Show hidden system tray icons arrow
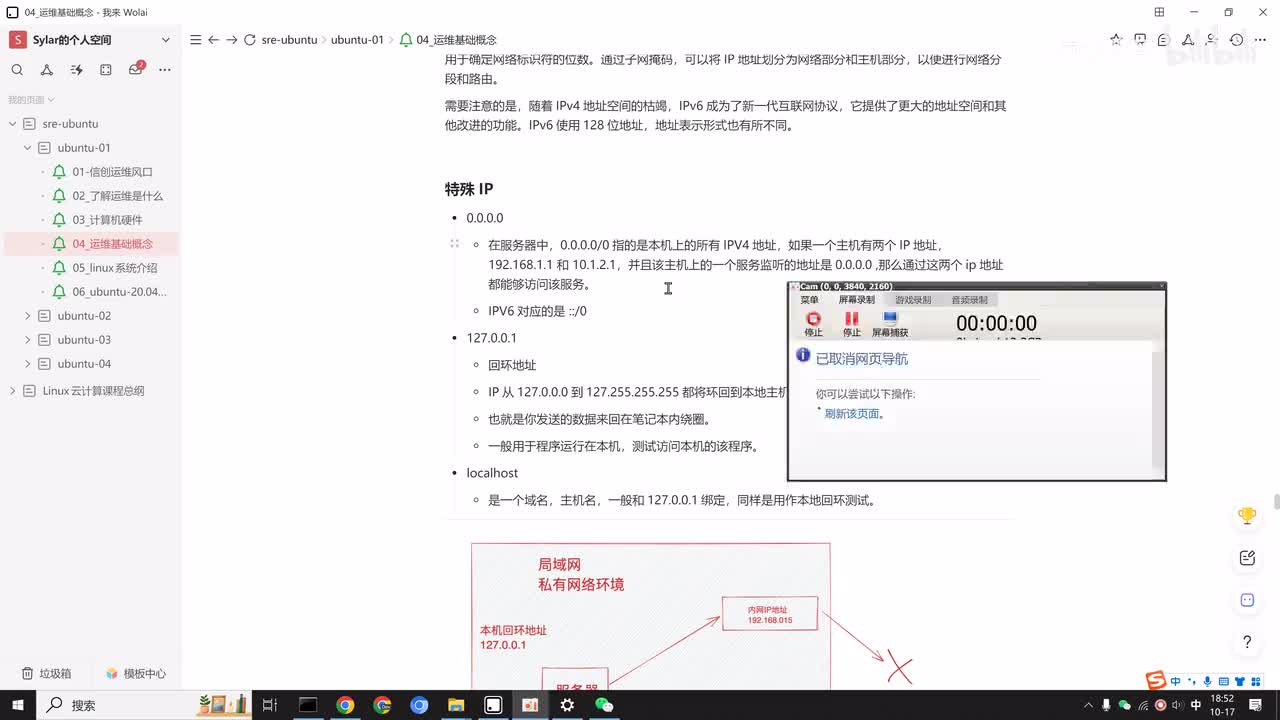 coord(1089,704)
